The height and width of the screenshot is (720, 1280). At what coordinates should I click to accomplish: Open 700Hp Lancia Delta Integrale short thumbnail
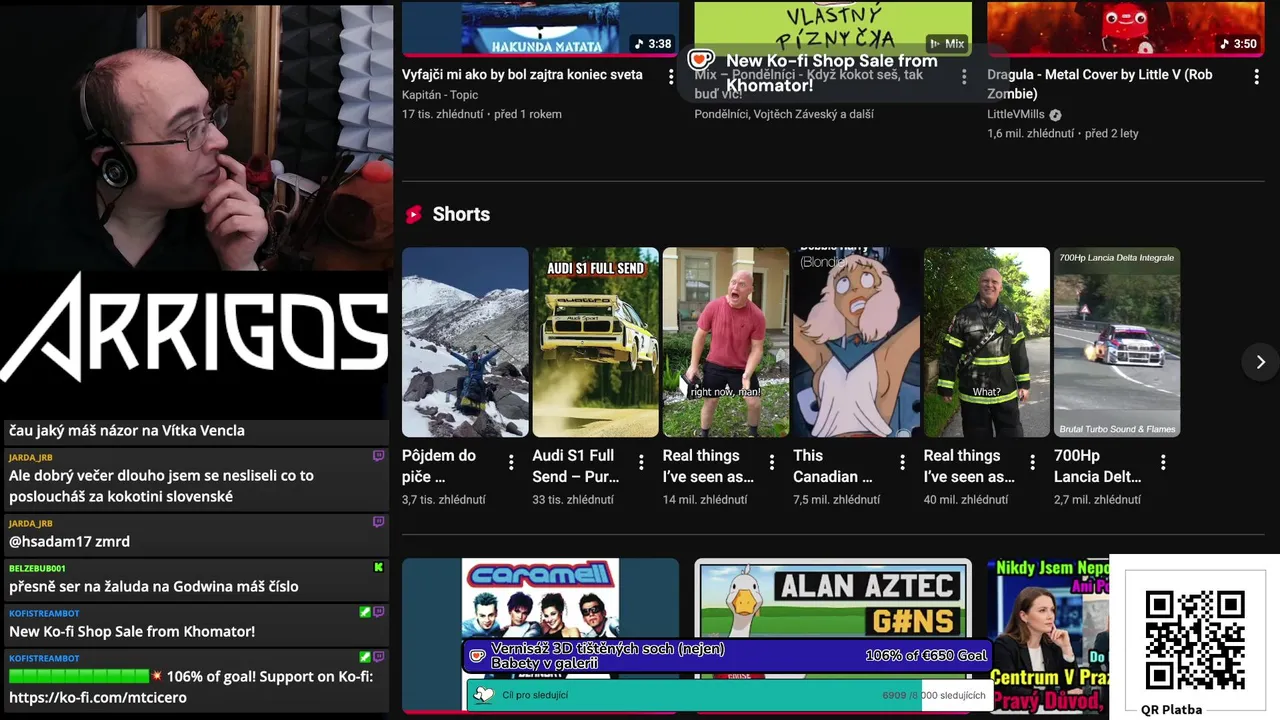tap(1117, 342)
